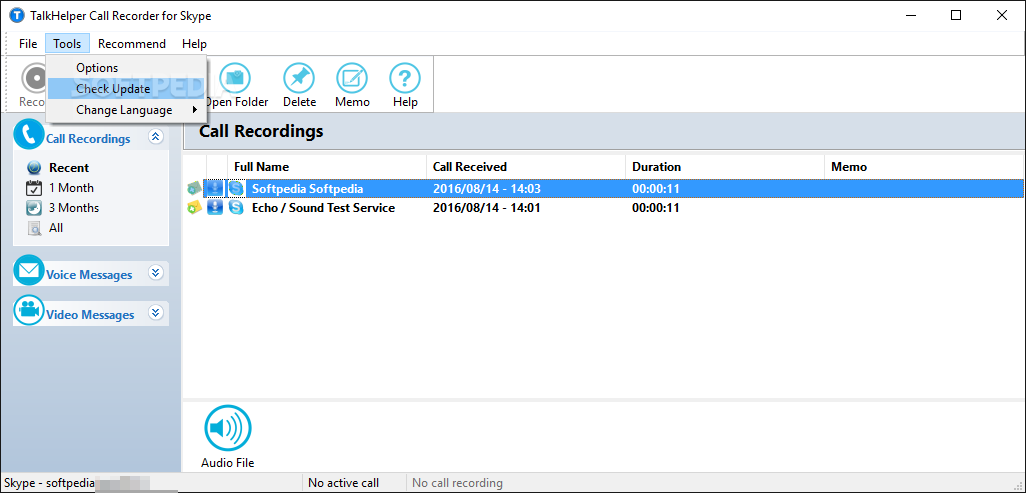The image size is (1026, 493).
Task: Open the Help menu
Action: [x=194, y=44]
